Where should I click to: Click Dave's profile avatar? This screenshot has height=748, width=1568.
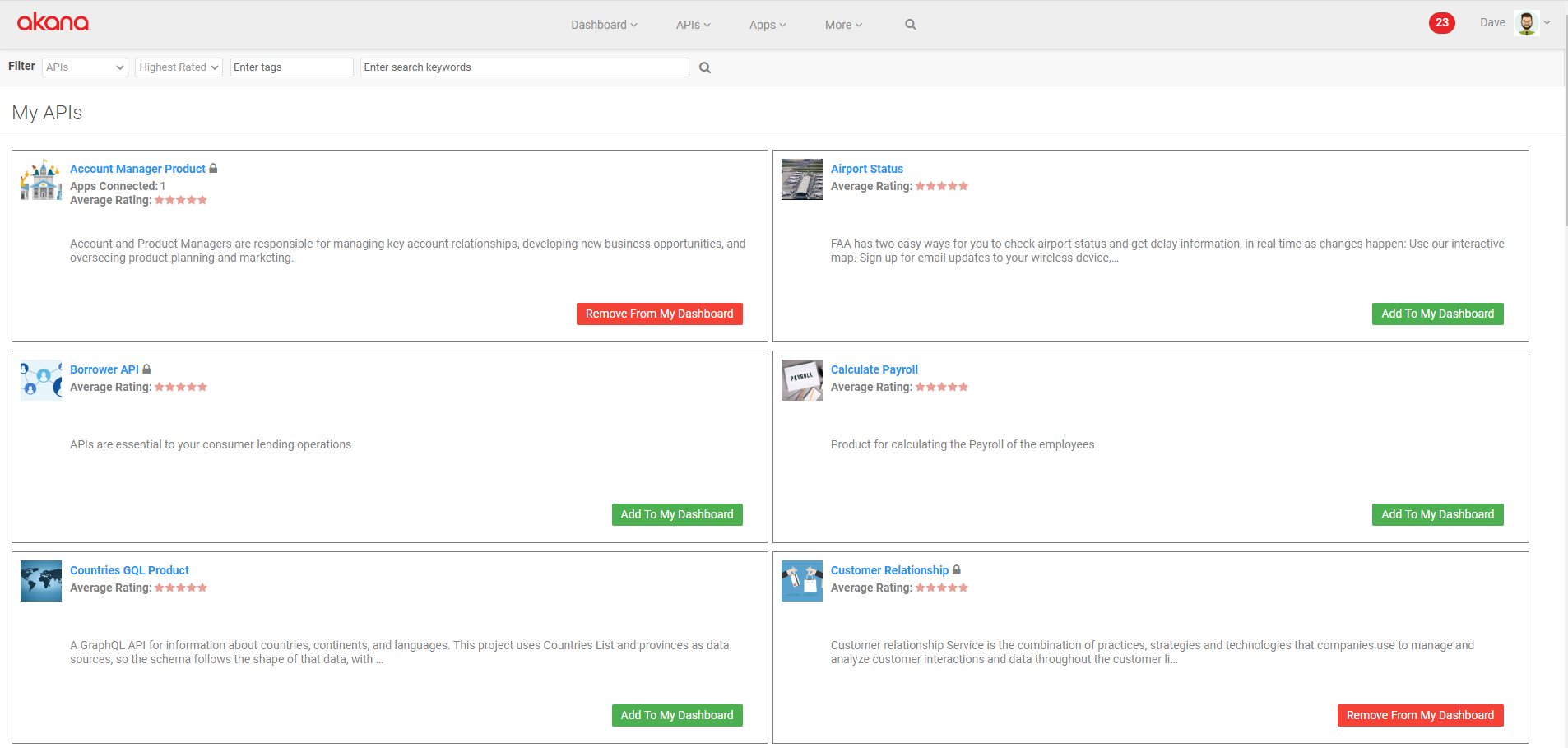1527,22
